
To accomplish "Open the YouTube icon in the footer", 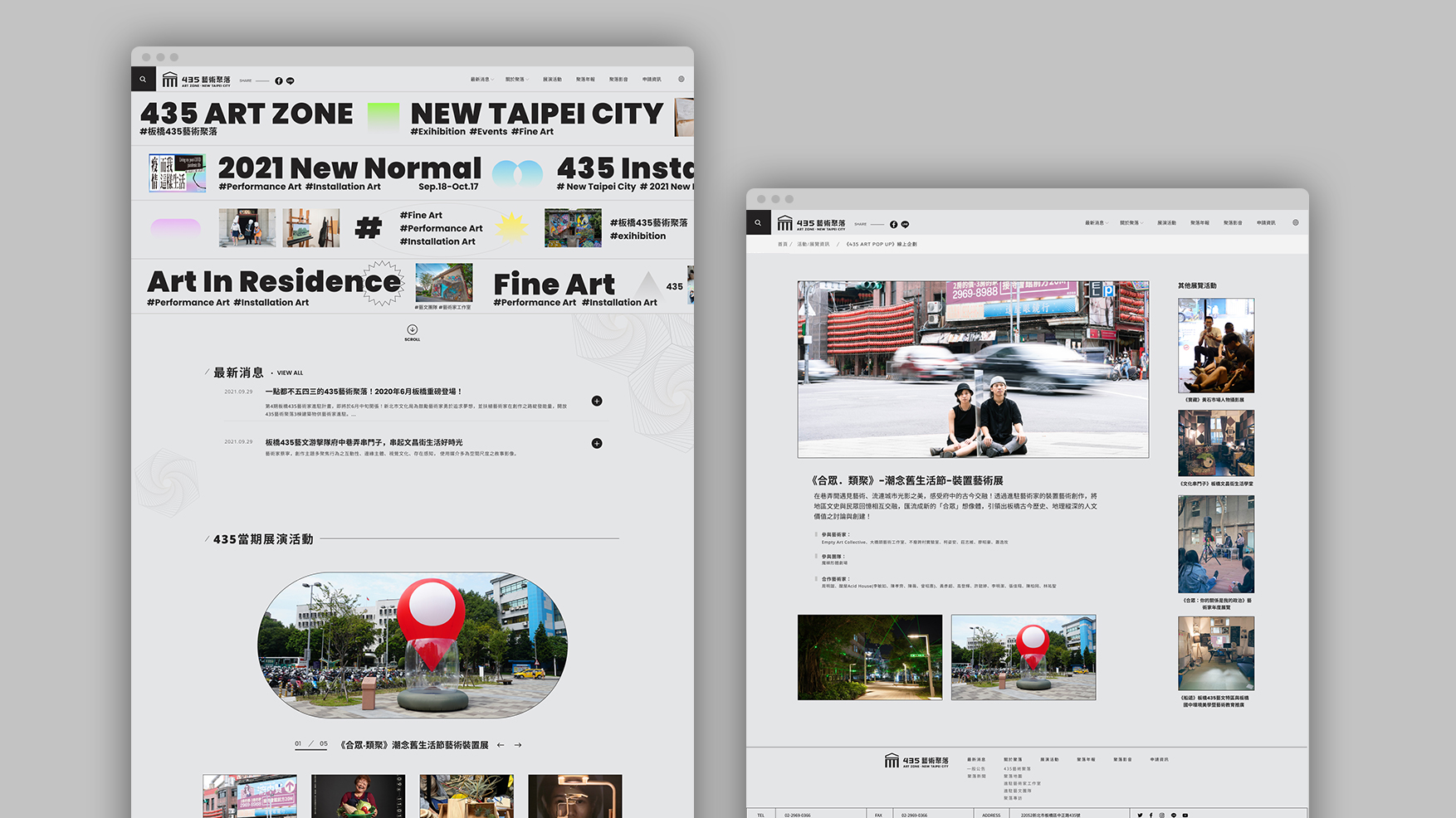I will coord(1185,815).
